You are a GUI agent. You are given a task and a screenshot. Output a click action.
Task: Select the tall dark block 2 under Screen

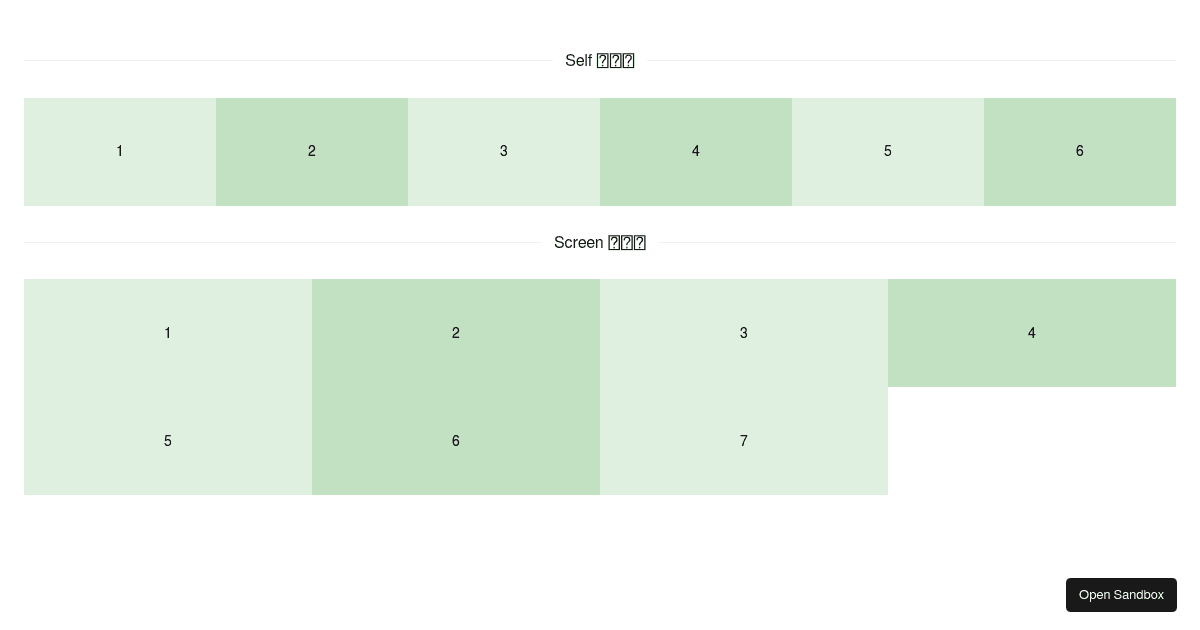(x=456, y=333)
